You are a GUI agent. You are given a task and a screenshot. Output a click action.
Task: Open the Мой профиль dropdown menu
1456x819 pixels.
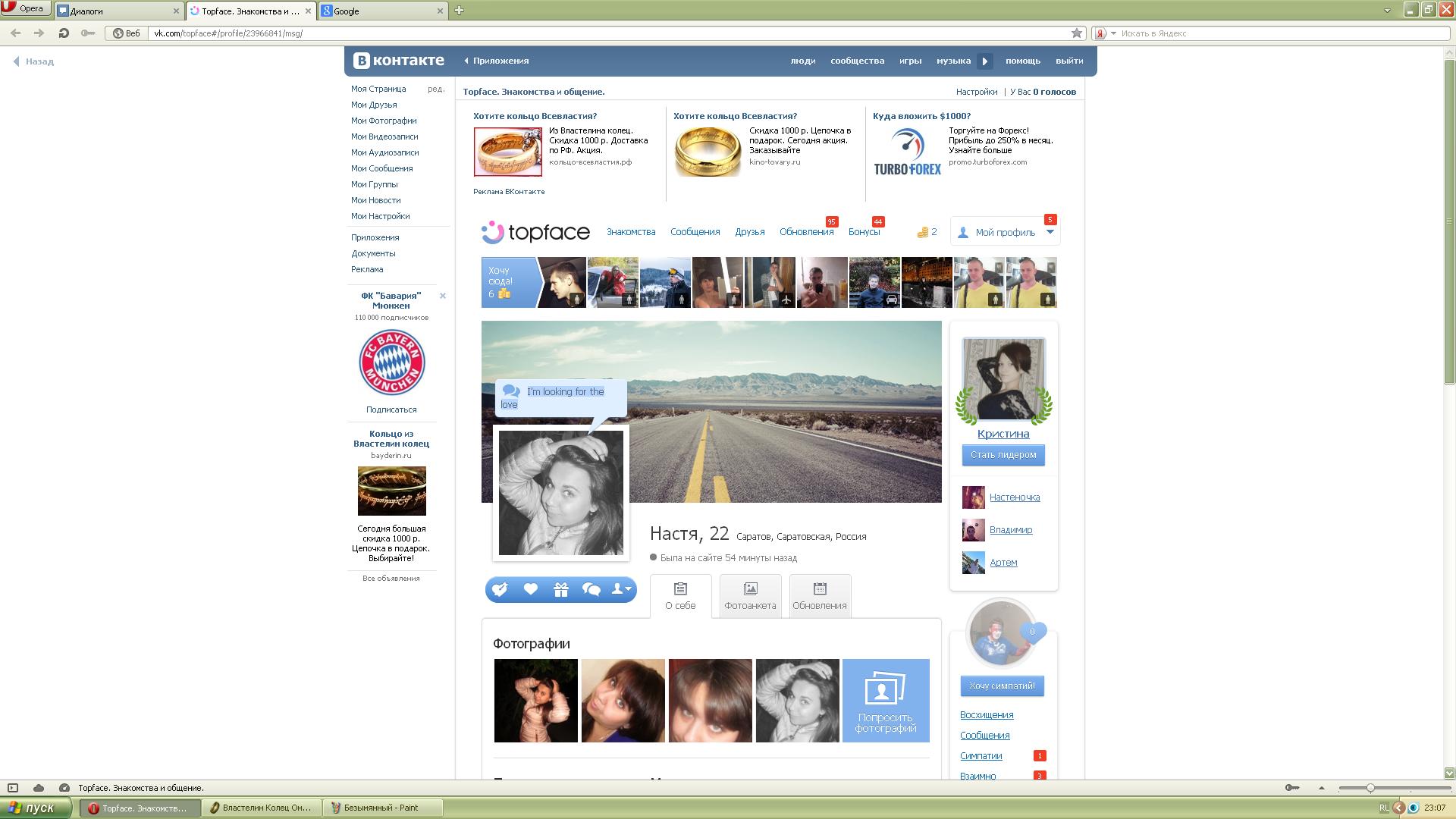pyautogui.click(x=1050, y=232)
